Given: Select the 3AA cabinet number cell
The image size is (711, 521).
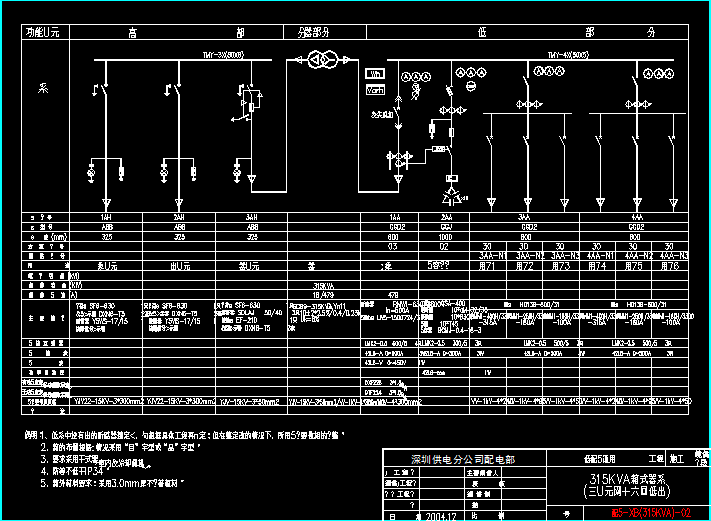Looking at the screenshot, I should point(524,218).
